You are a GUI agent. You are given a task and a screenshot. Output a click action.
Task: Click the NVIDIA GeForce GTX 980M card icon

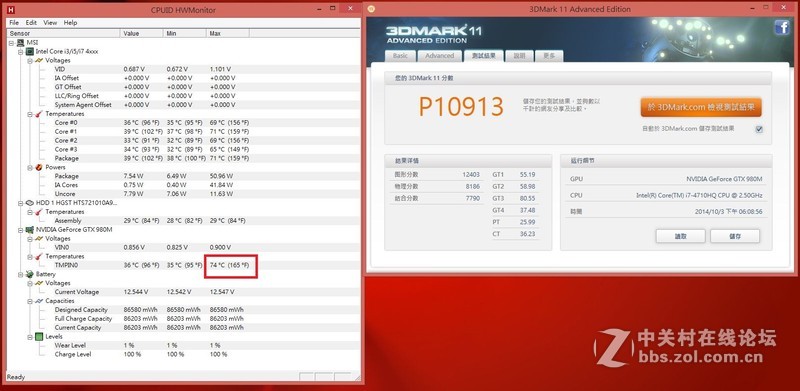(x=30, y=230)
